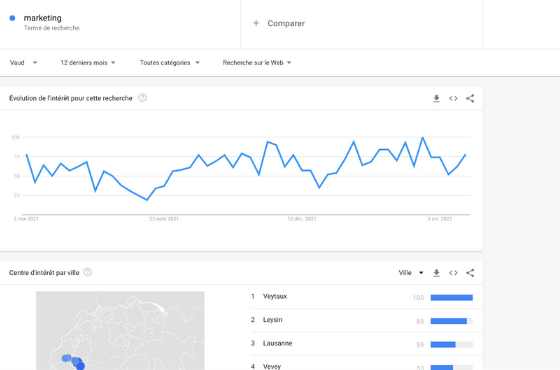This screenshot has width=560, height=370.
Task: Share the interest evolution chart
Action: click(x=470, y=99)
